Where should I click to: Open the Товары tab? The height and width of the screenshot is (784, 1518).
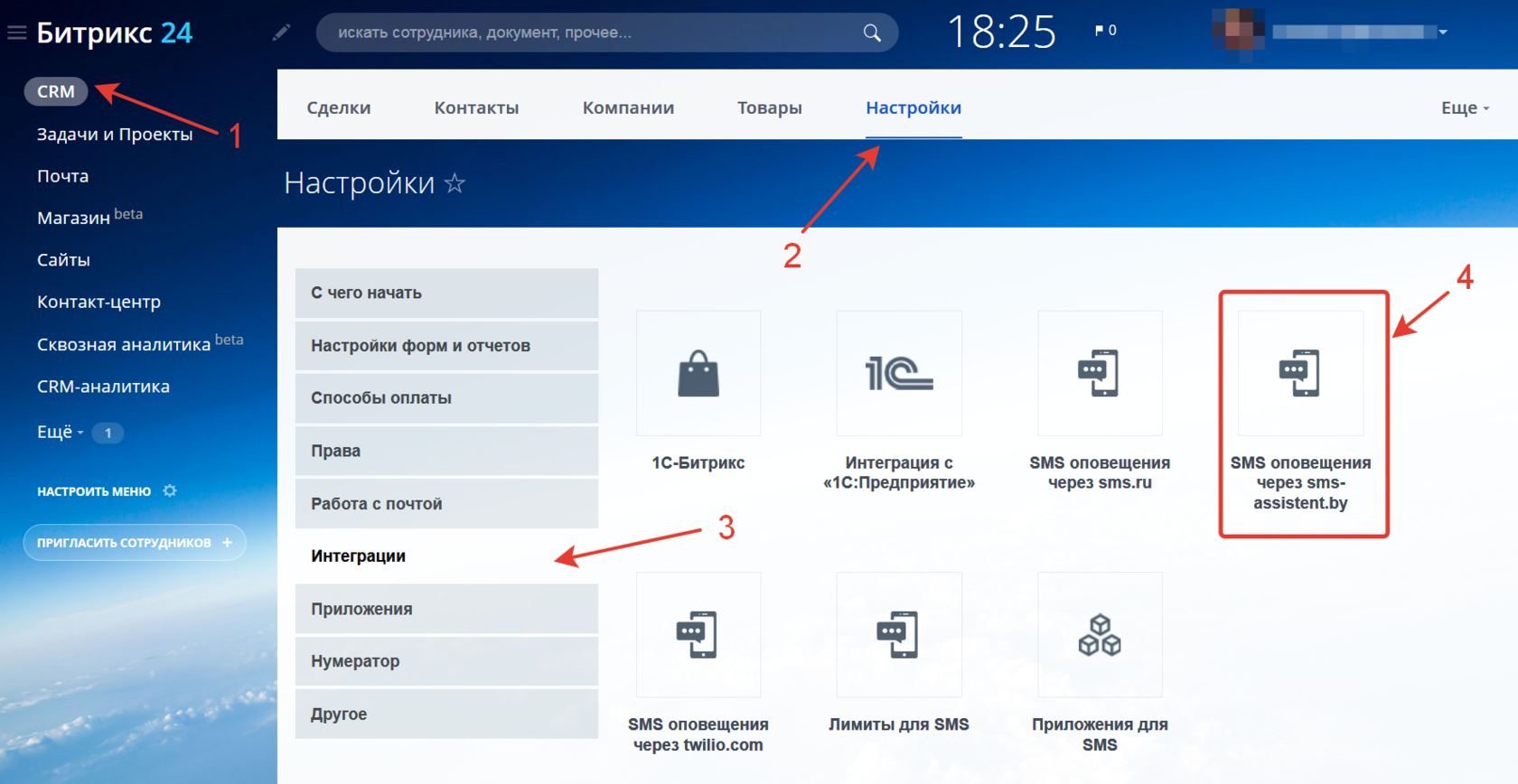[x=770, y=107]
